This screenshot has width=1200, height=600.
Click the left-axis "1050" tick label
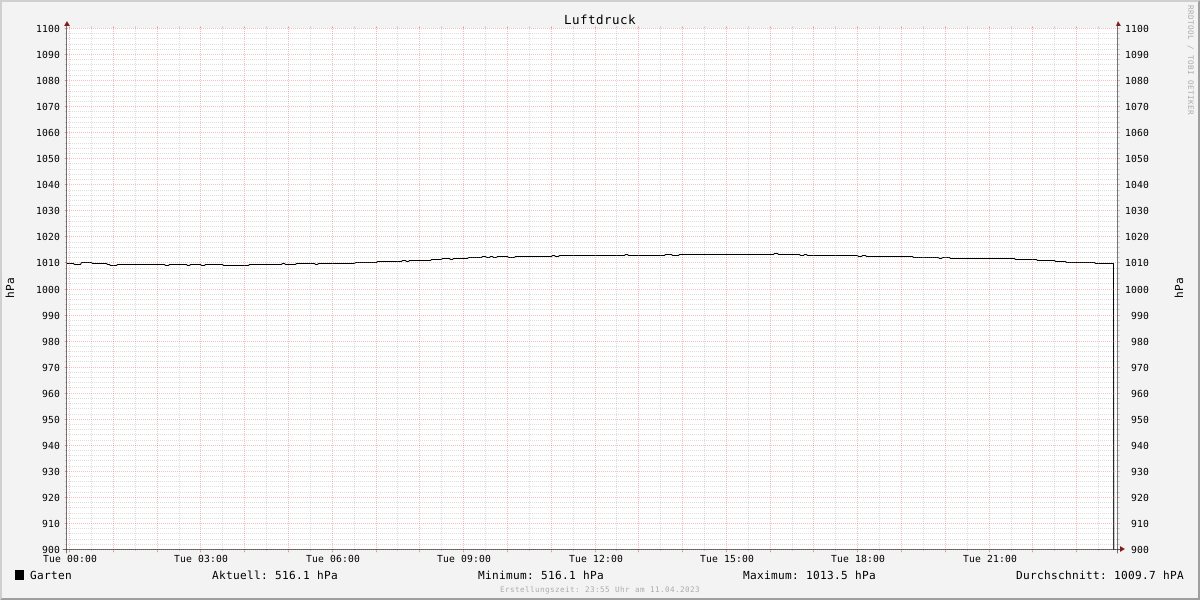coord(48,159)
